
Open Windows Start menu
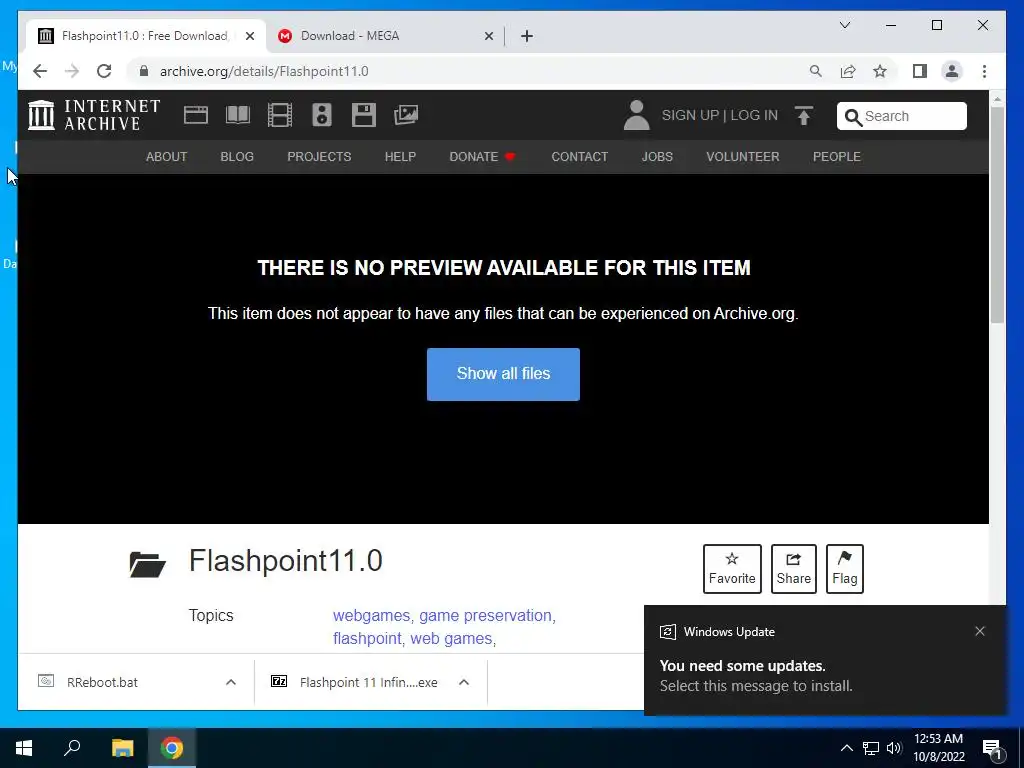[24, 748]
